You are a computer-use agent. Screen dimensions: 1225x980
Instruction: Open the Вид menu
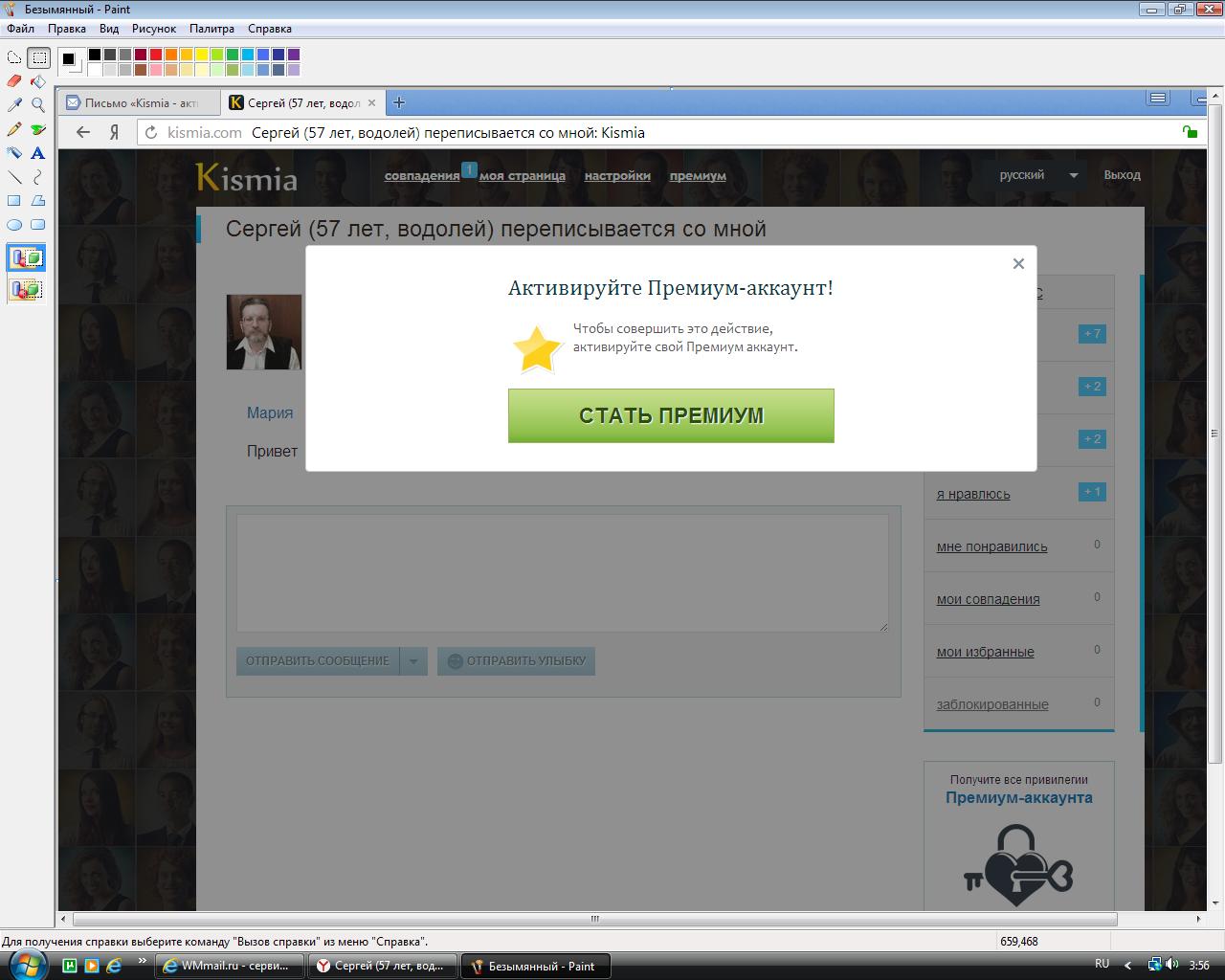109,29
